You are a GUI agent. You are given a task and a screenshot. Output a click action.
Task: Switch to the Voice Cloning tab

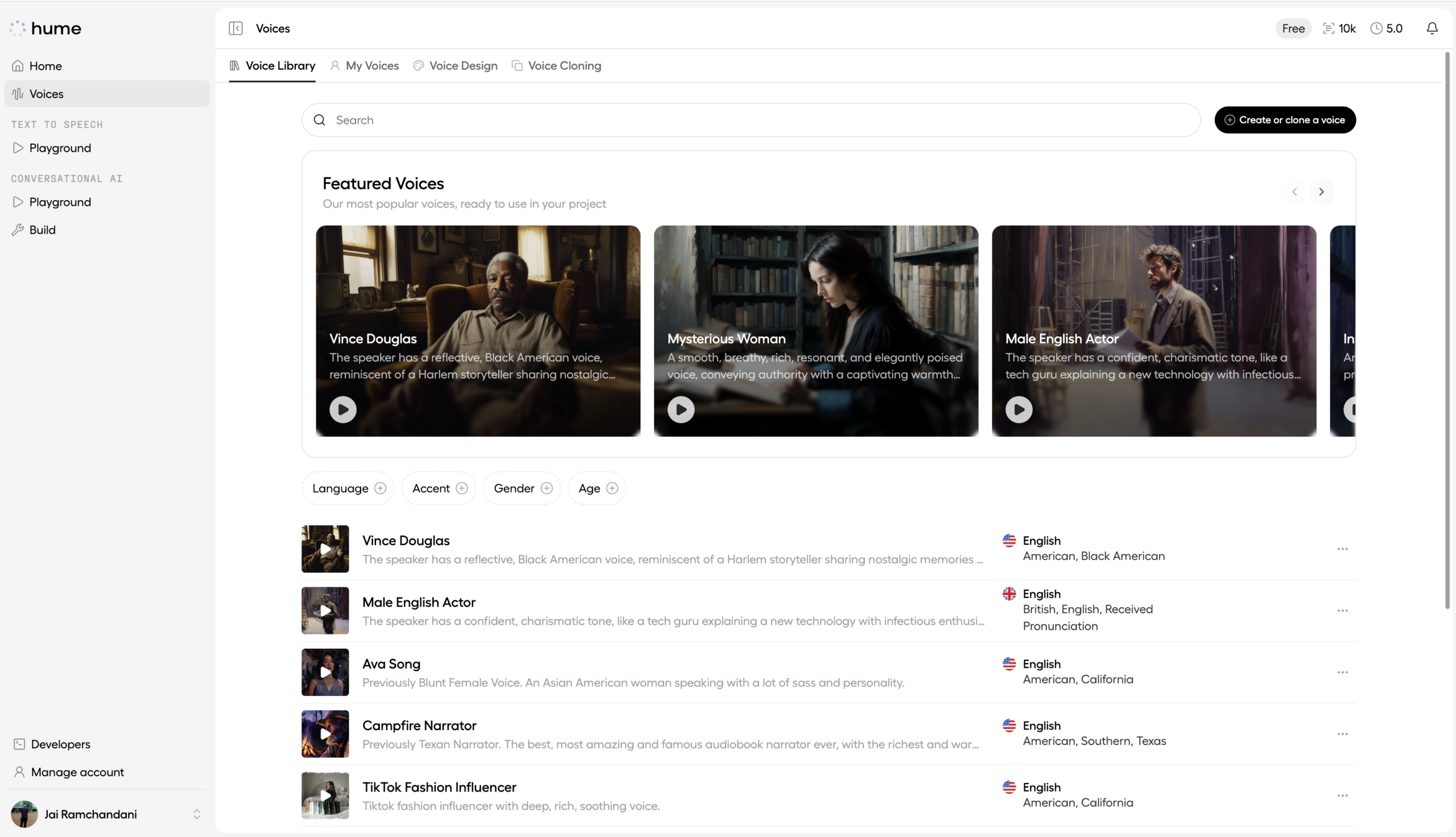[x=556, y=65]
